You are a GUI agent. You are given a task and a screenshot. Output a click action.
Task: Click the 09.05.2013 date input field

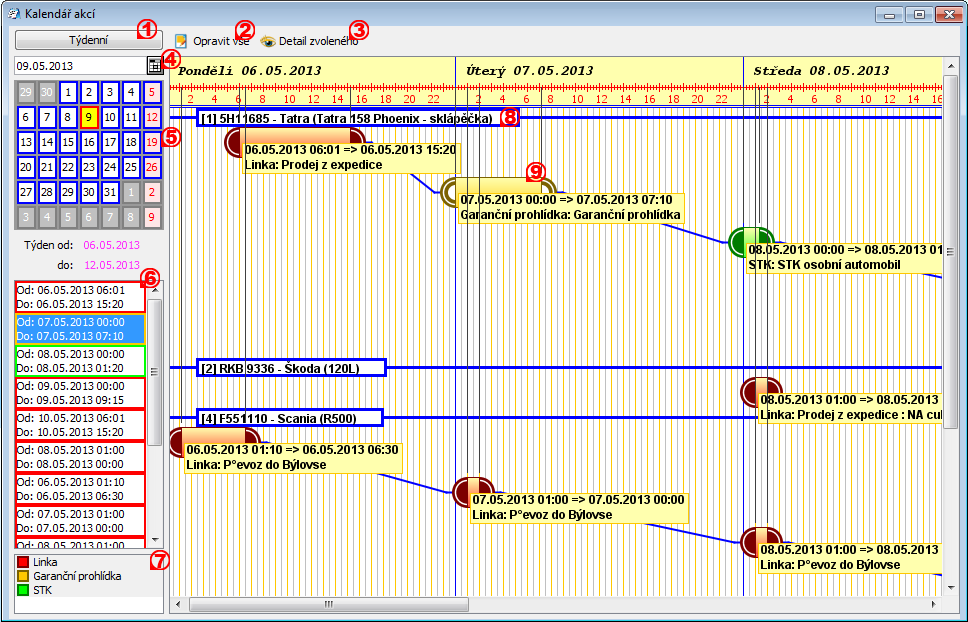[x=78, y=65]
